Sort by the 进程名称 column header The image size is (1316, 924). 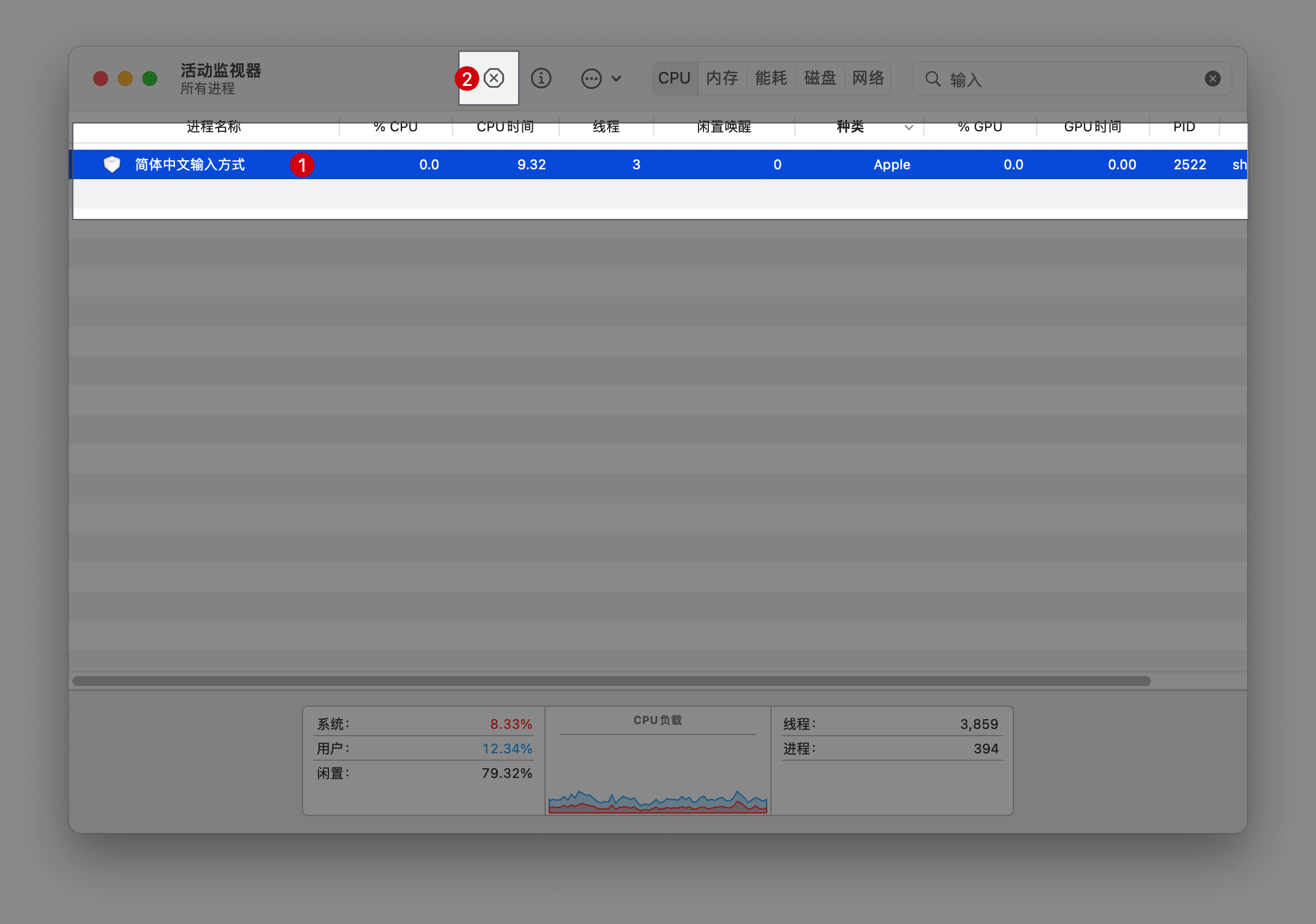pyautogui.click(x=214, y=127)
